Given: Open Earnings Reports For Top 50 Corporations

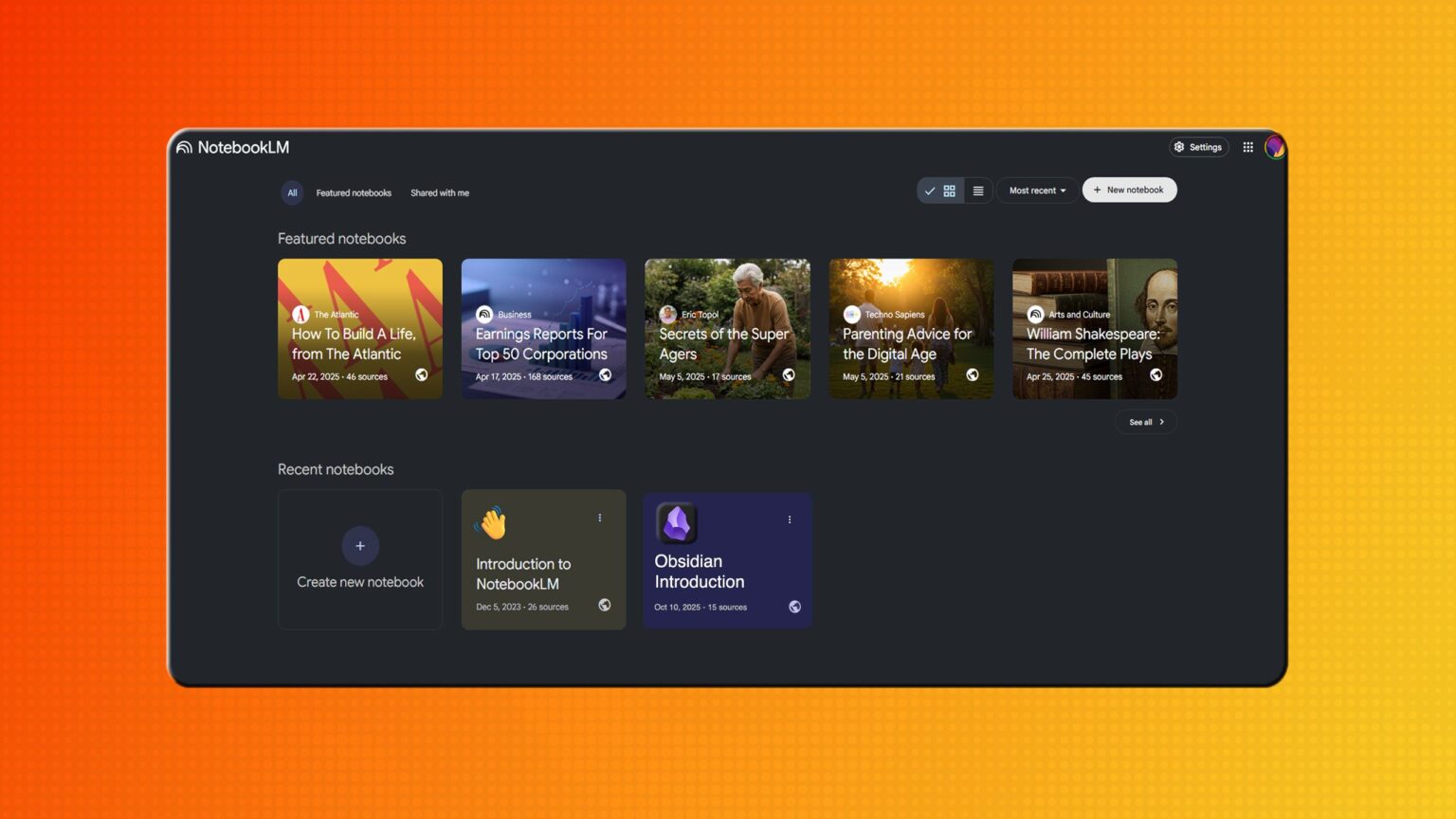Looking at the screenshot, I should click(543, 329).
